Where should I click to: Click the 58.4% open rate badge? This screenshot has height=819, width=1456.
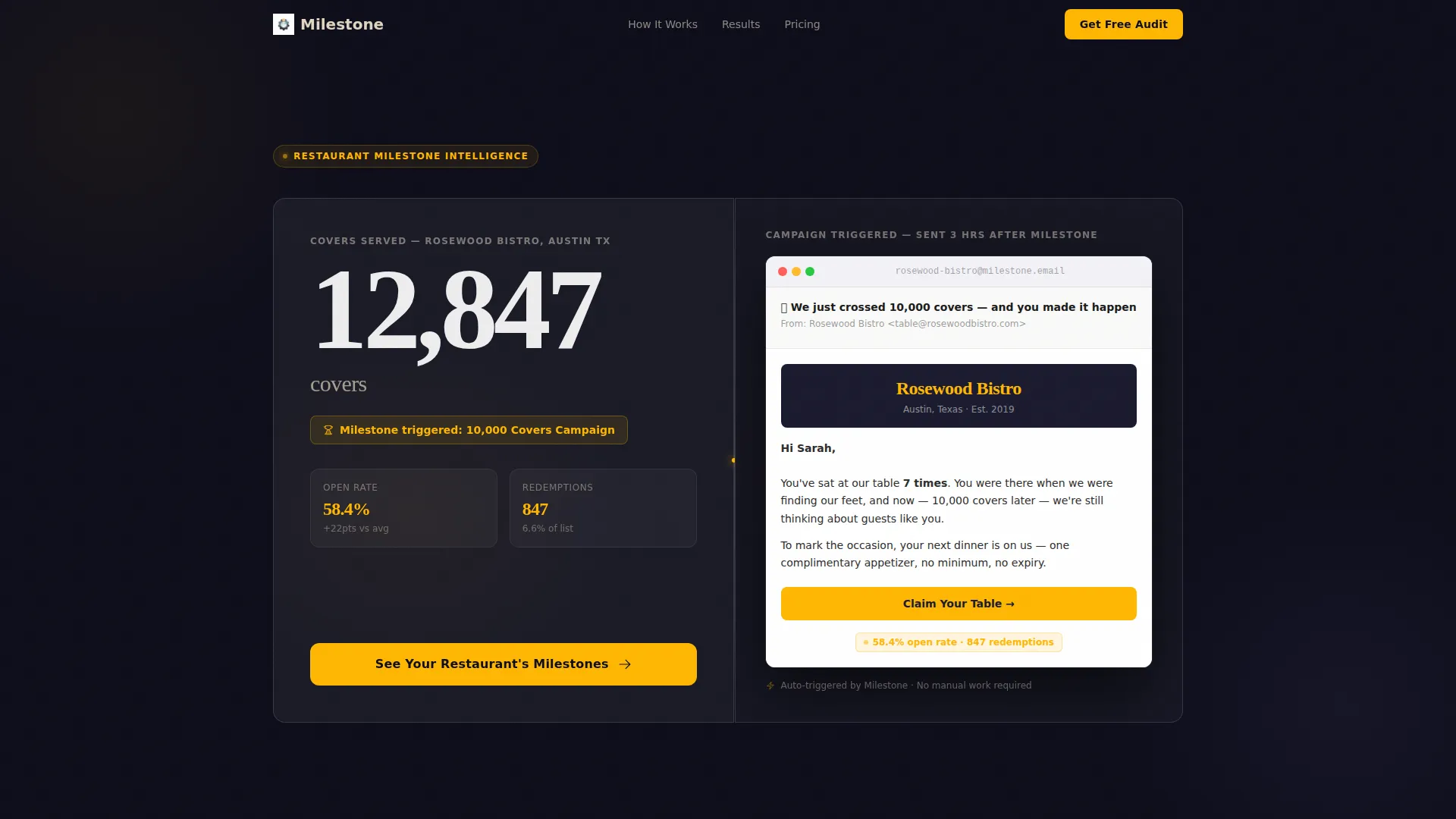959,642
